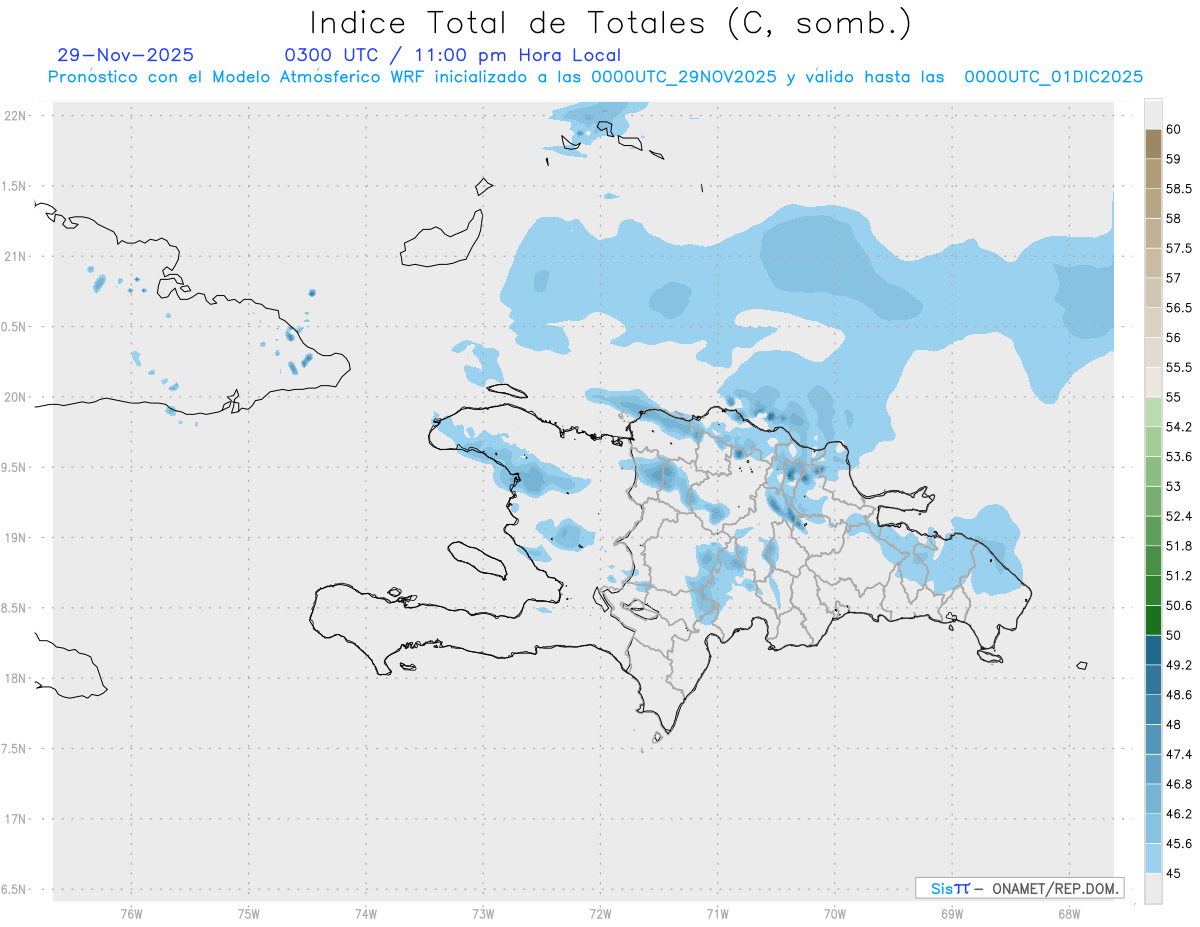Click the colorbar label '50'
The image size is (1200, 927).
pyautogui.click(x=1174, y=635)
